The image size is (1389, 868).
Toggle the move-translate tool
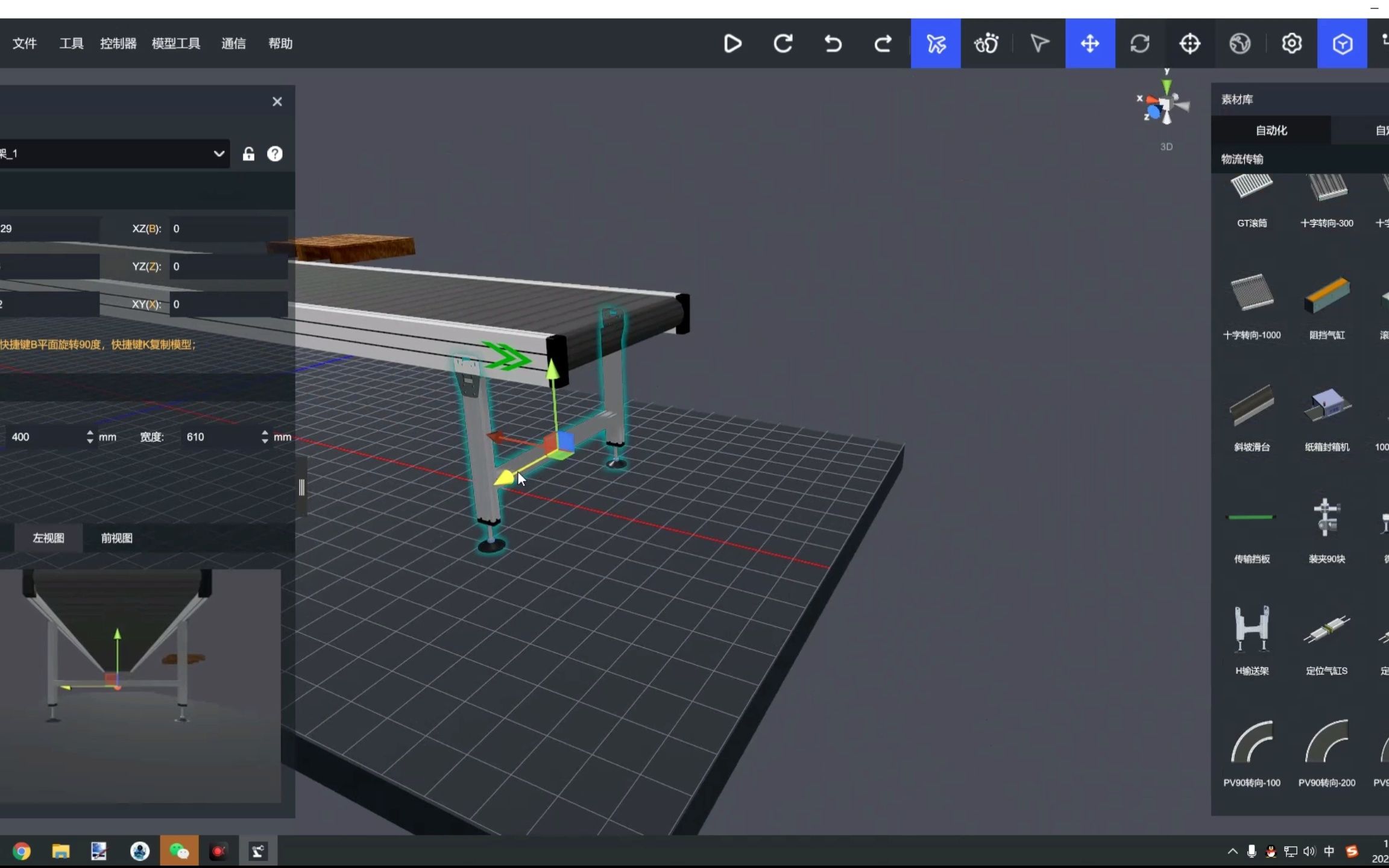[x=1090, y=43]
